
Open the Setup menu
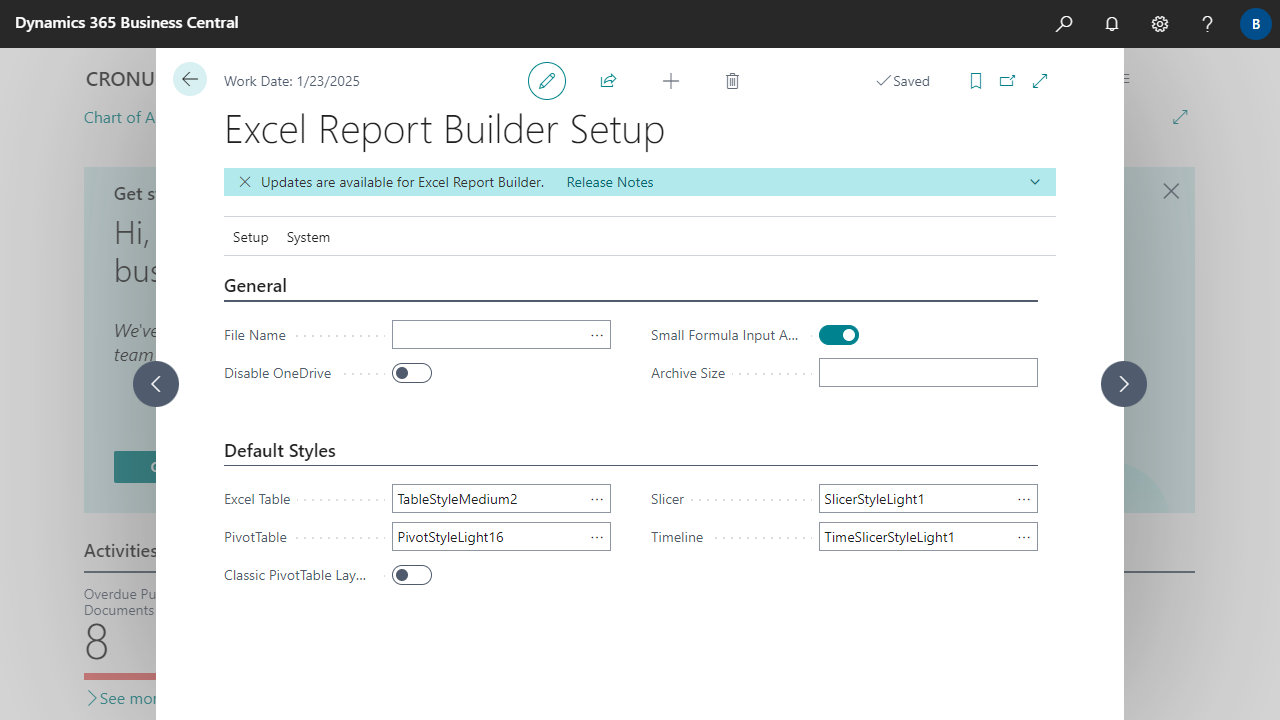[250, 237]
